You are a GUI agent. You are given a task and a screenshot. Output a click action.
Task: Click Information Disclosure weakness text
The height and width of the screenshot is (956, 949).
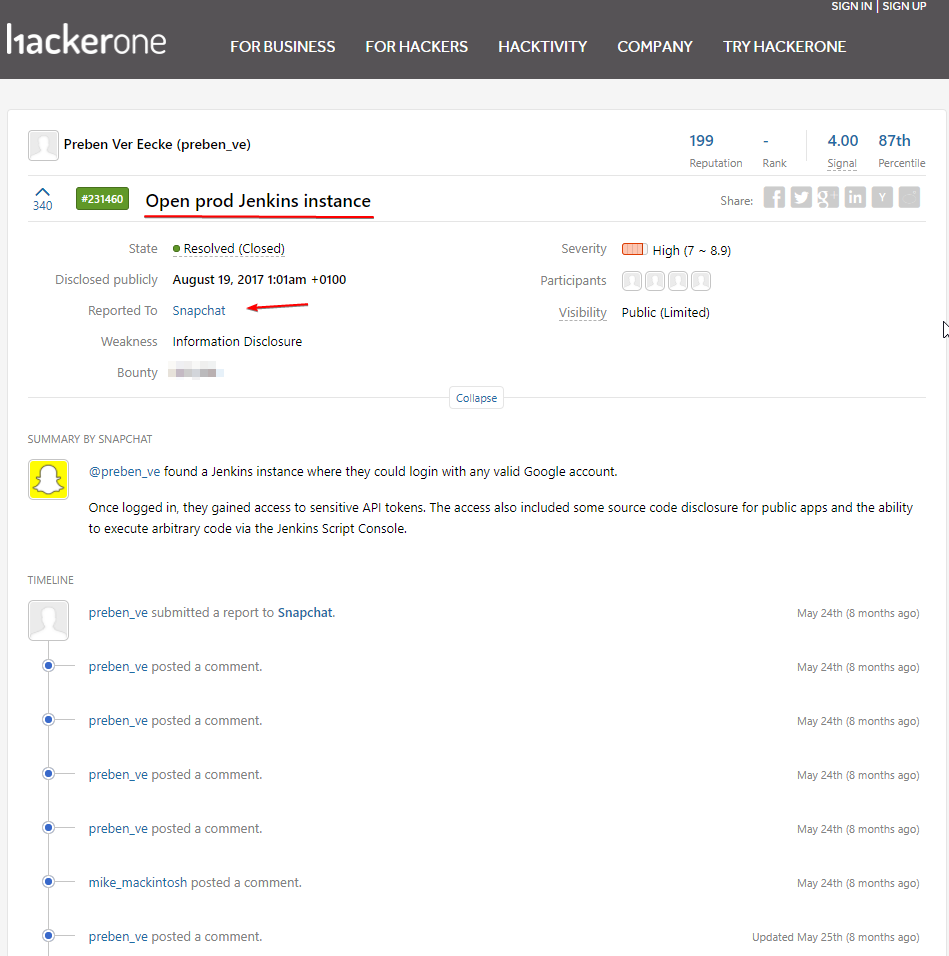pyautogui.click(x=237, y=341)
